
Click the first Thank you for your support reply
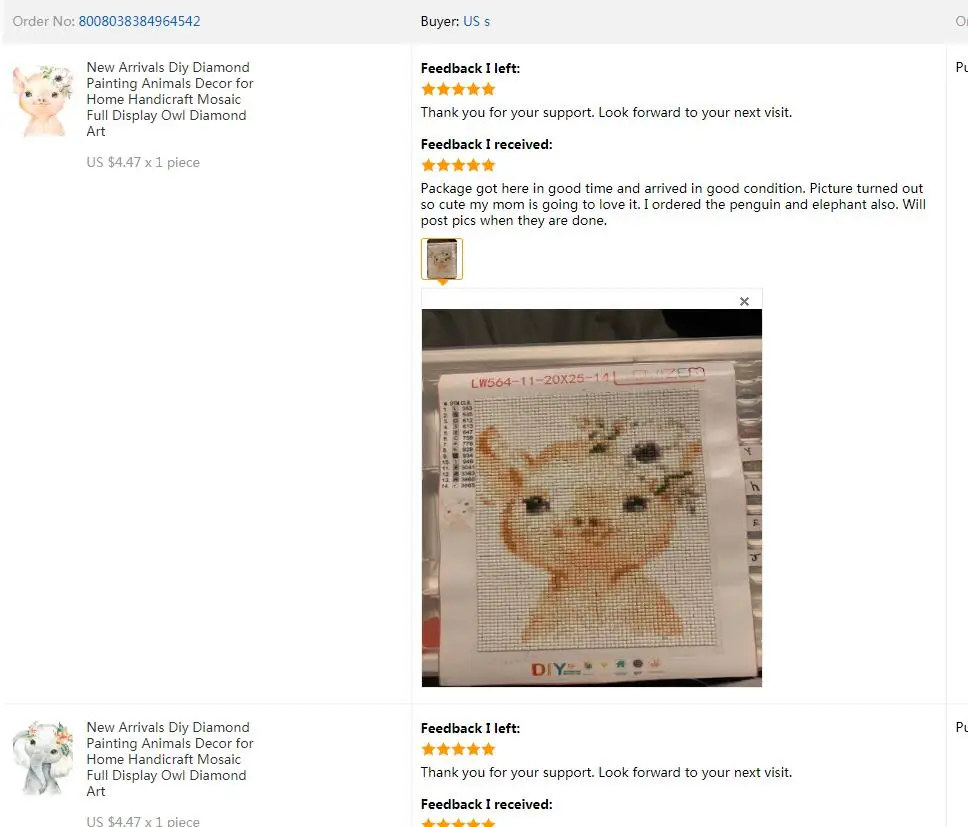pyautogui.click(x=606, y=112)
